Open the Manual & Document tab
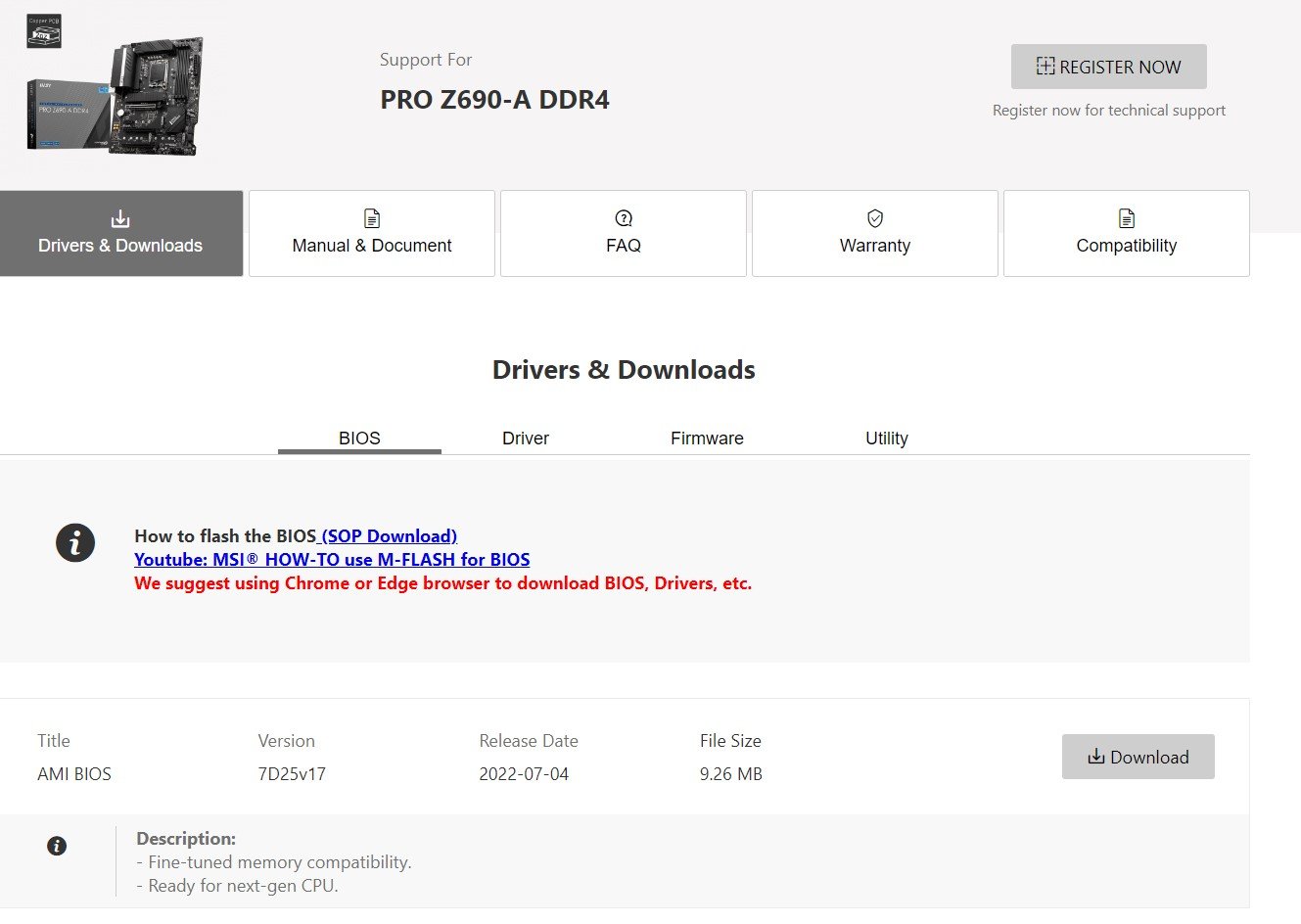The height and width of the screenshot is (924, 1301). 372,233
